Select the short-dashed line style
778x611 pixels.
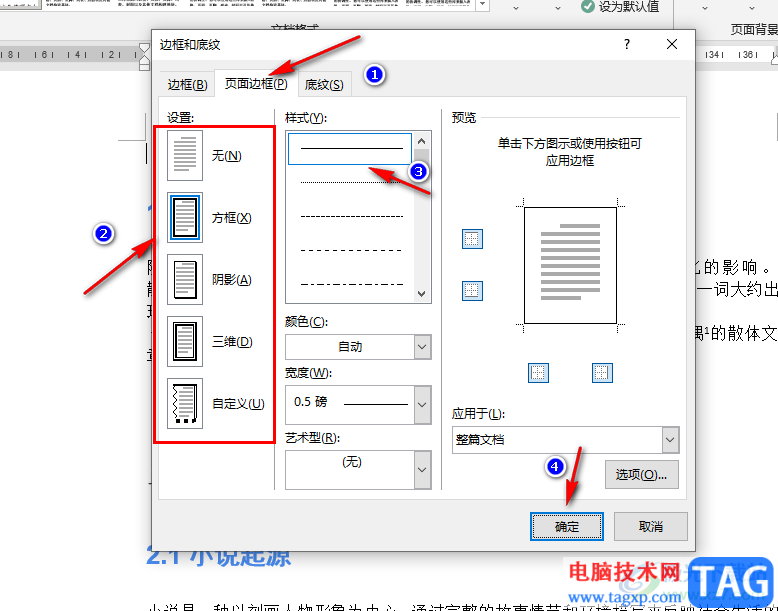350,217
